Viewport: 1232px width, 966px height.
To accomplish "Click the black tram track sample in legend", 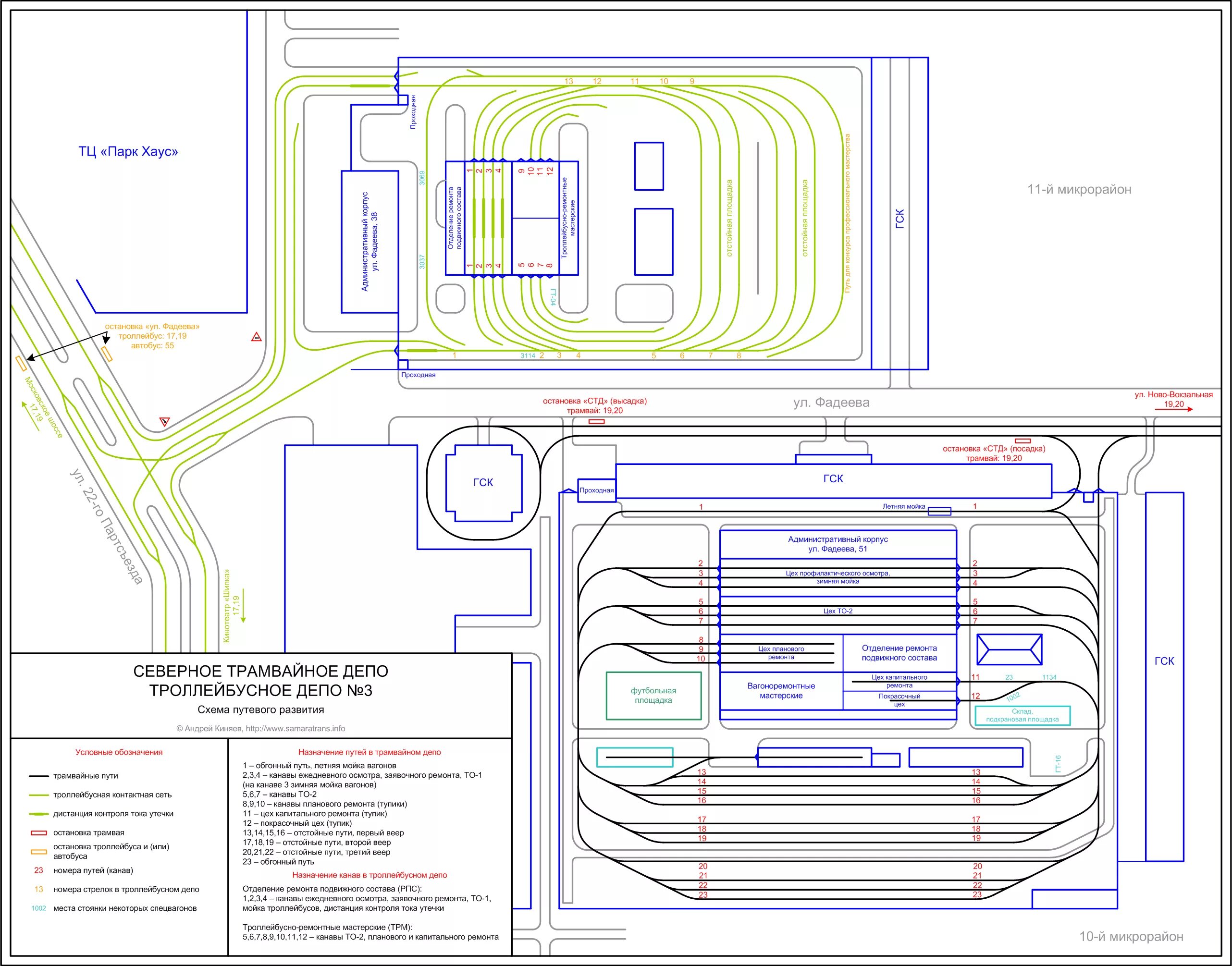I will coord(38,776).
